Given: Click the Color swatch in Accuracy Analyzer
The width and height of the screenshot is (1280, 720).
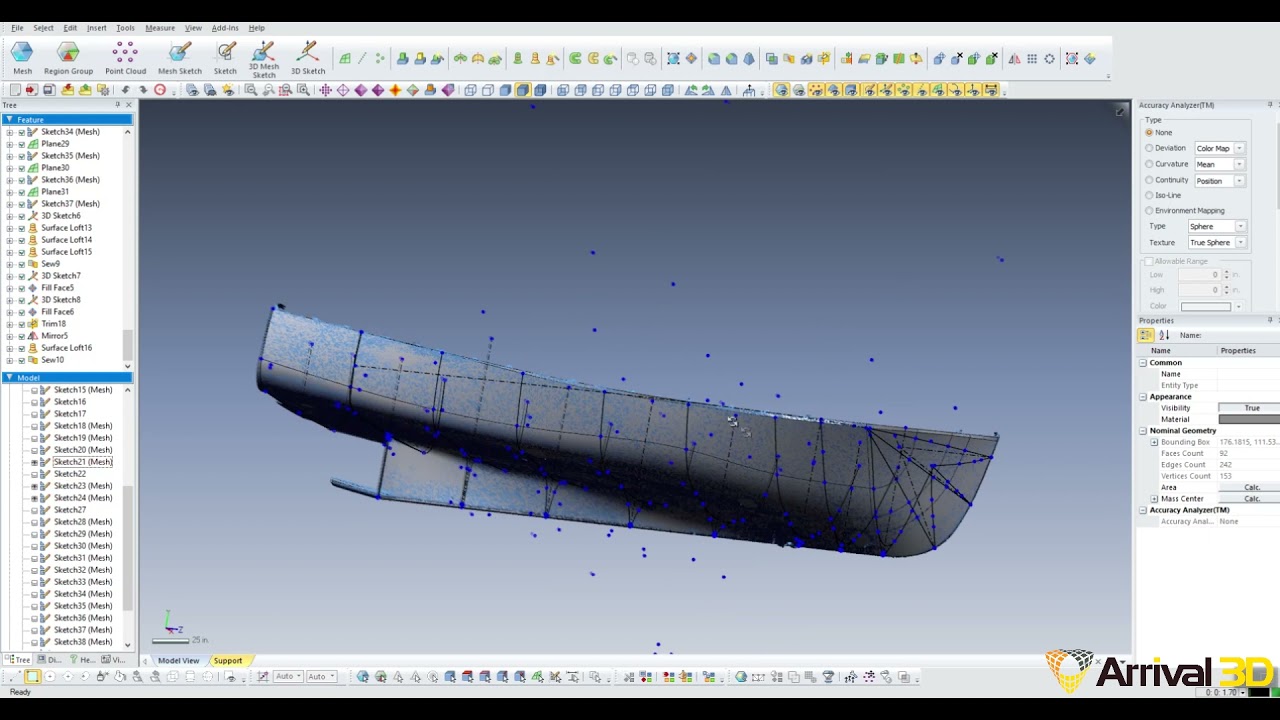Looking at the screenshot, I should click(x=1205, y=306).
